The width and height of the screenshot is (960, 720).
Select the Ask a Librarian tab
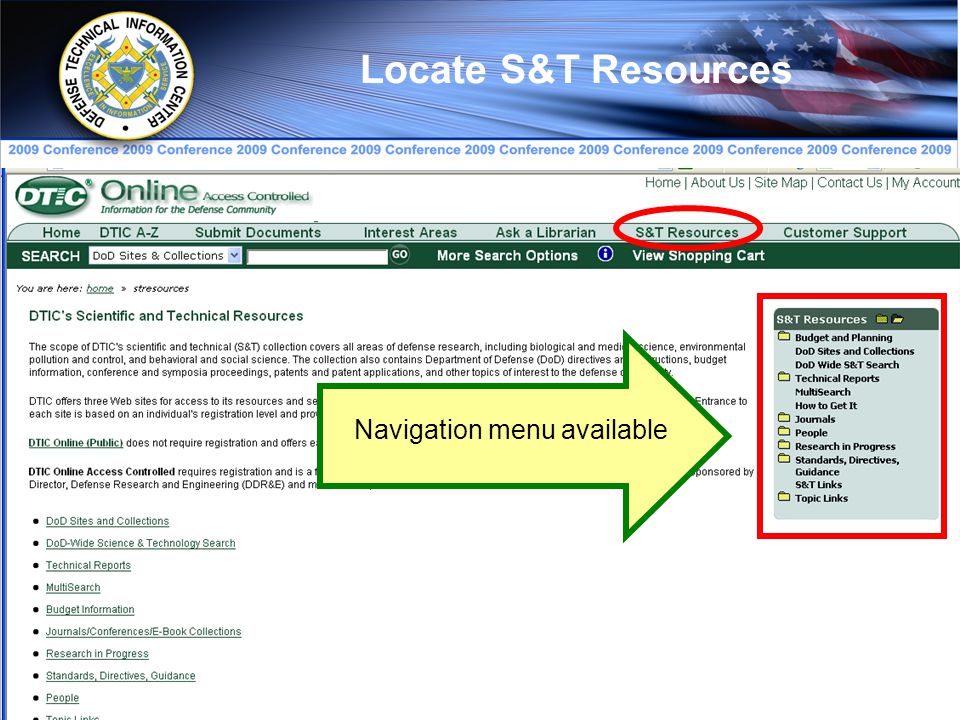(546, 233)
